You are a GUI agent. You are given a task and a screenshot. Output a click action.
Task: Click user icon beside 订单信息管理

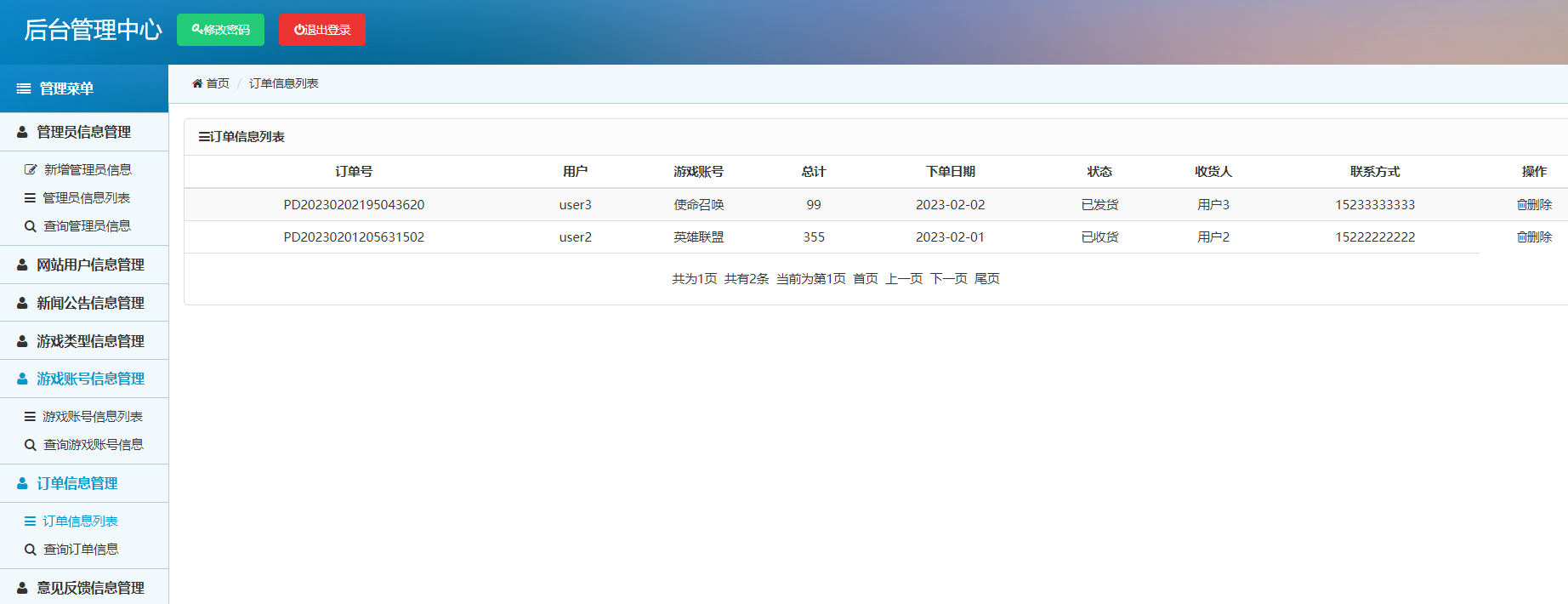pos(22,483)
